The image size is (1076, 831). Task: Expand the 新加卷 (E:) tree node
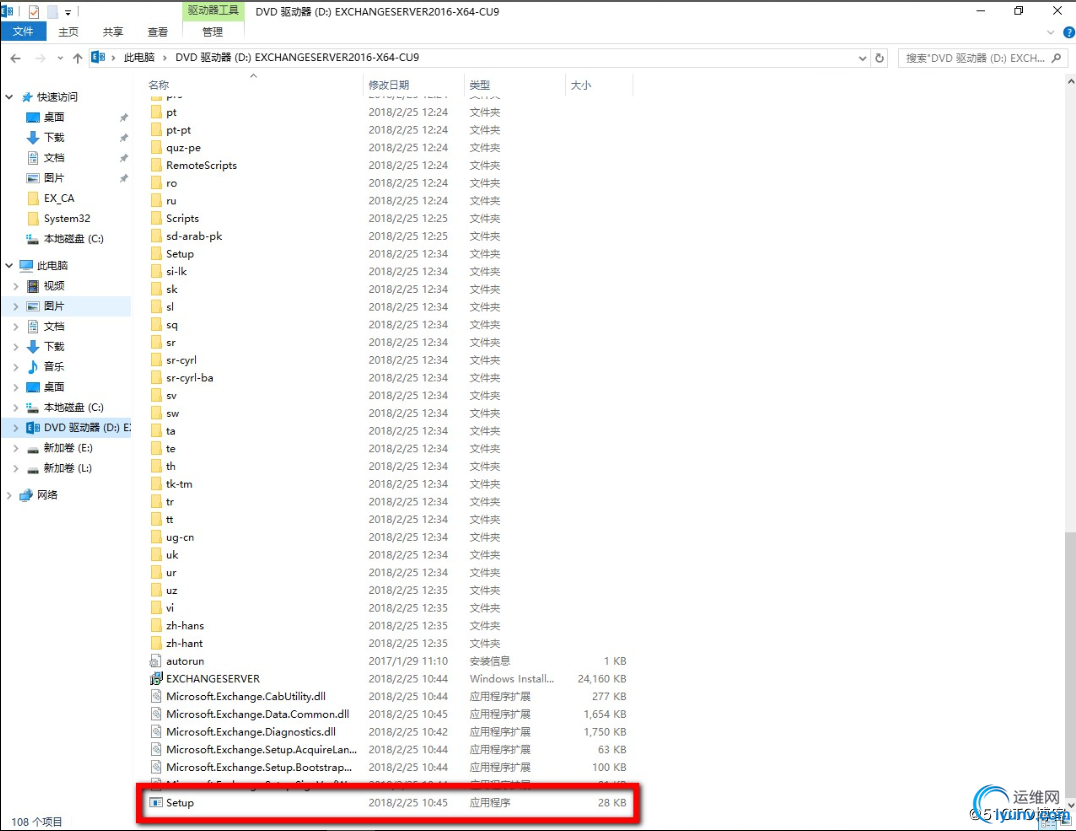tap(16, 447)
